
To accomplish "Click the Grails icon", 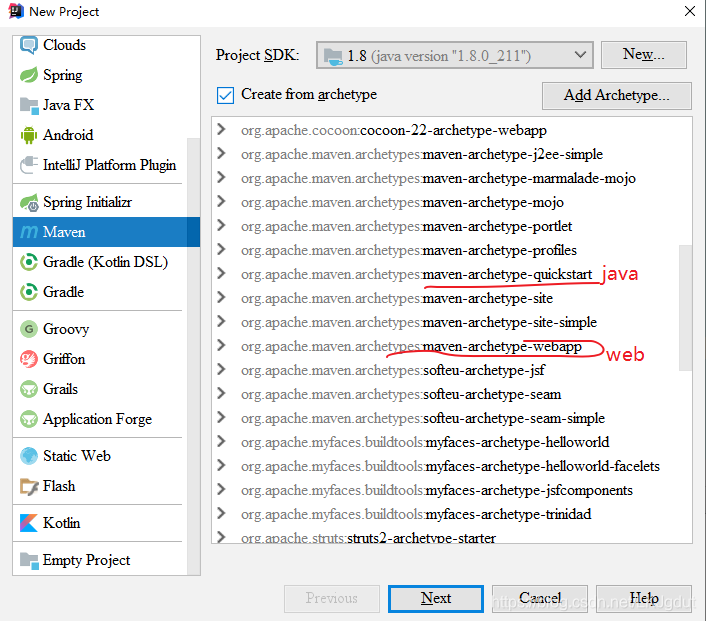I will [x=29, y=389].
